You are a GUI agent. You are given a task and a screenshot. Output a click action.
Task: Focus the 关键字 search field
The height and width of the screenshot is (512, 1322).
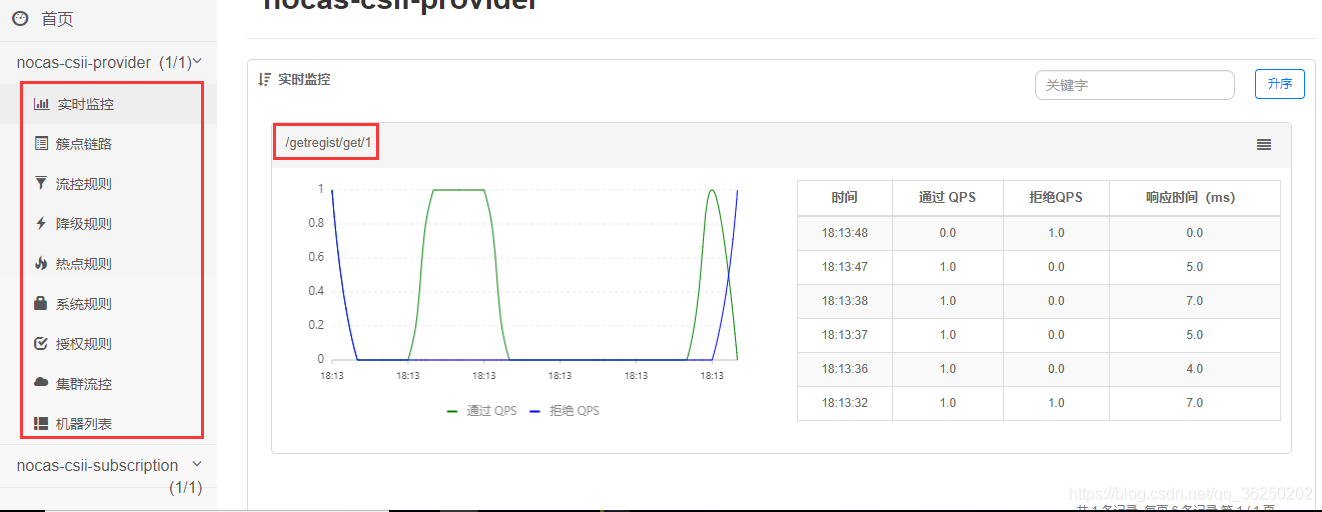(1135, 85)
